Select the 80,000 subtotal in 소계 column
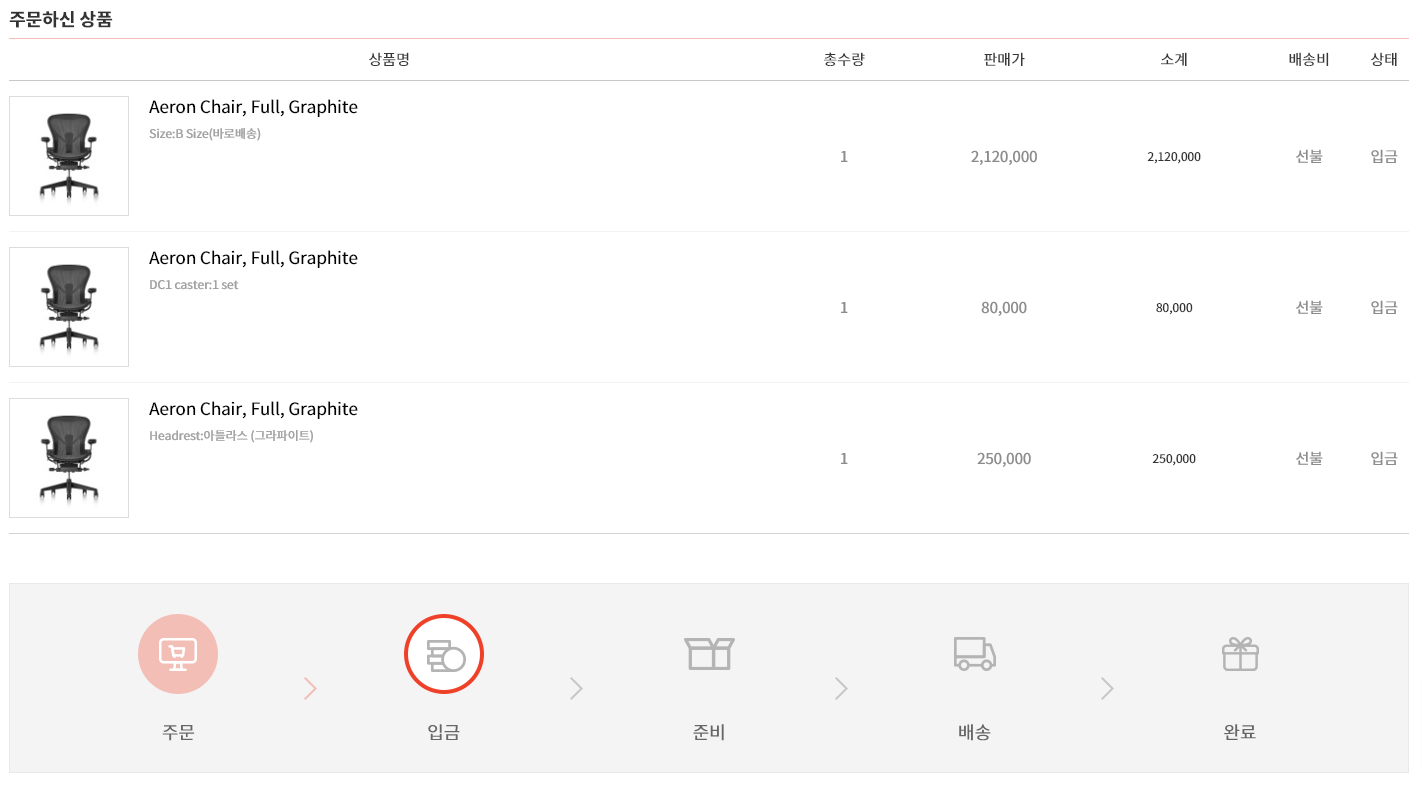The image size is (1422, 786). (1174, 308)
